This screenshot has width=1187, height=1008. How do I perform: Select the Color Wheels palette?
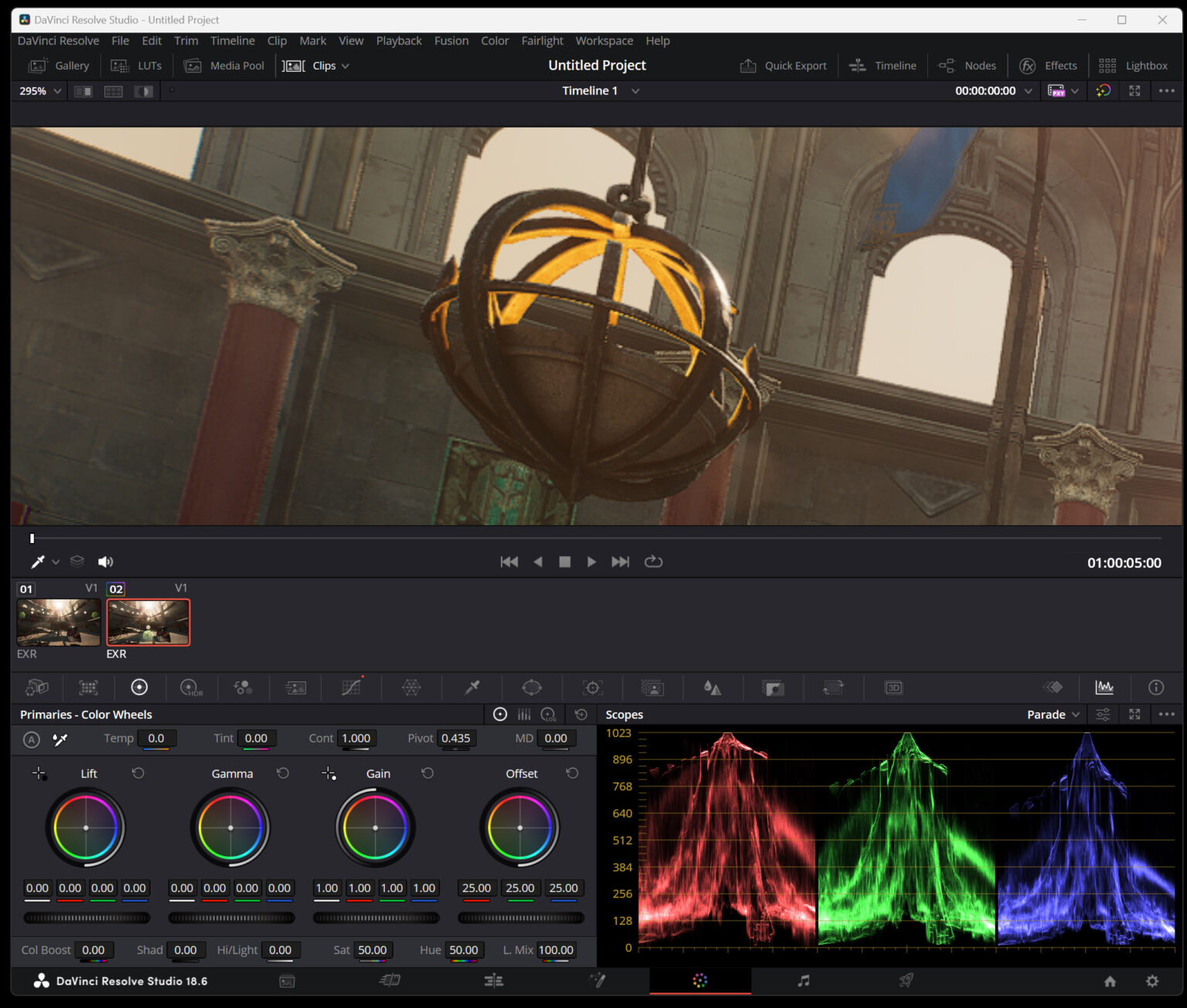pos(140,687)
